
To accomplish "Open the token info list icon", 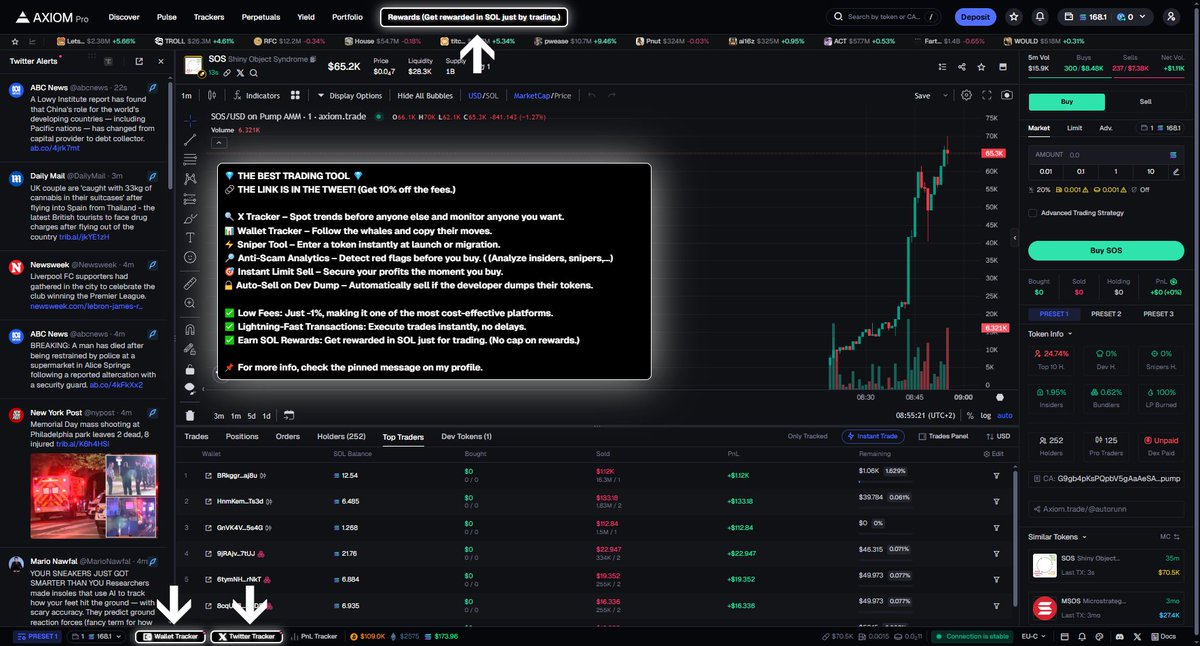I will click(941, 67).
